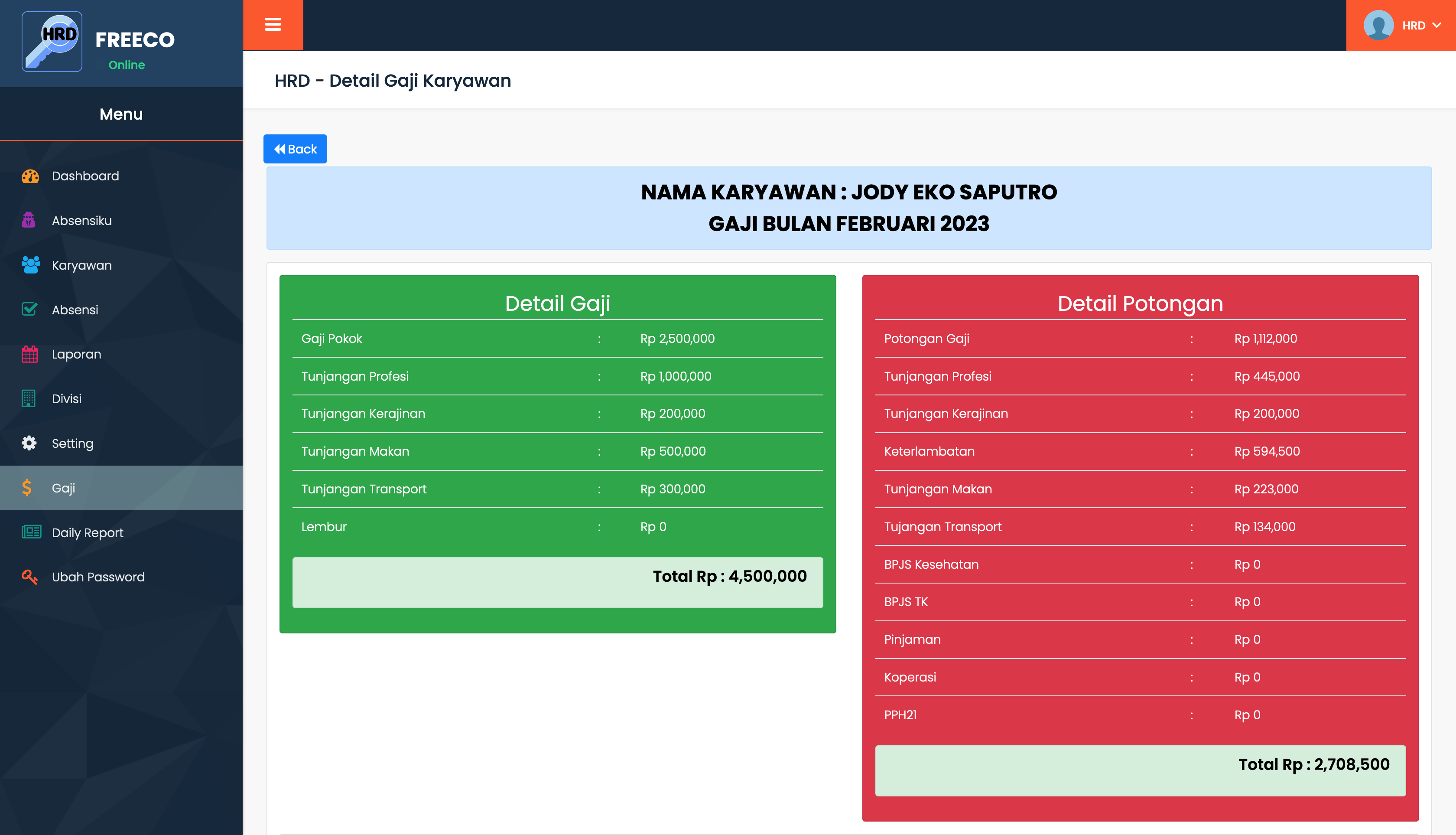Click the 'Rp 134,000' transport deduction value
Screen dimensions: 1456x835
[x=1264, y=526]
